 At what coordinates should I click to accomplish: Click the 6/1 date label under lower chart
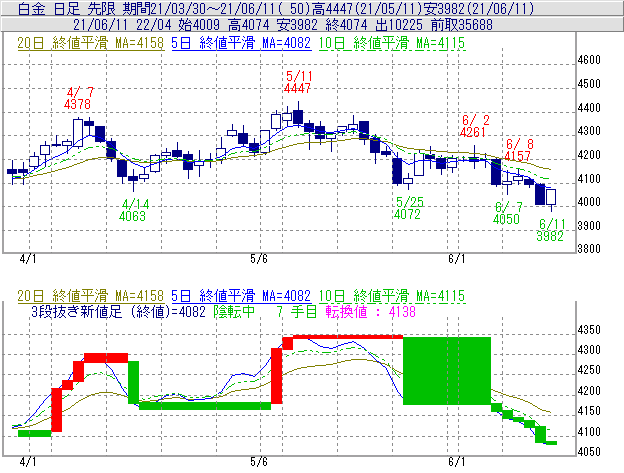point(456,461)
